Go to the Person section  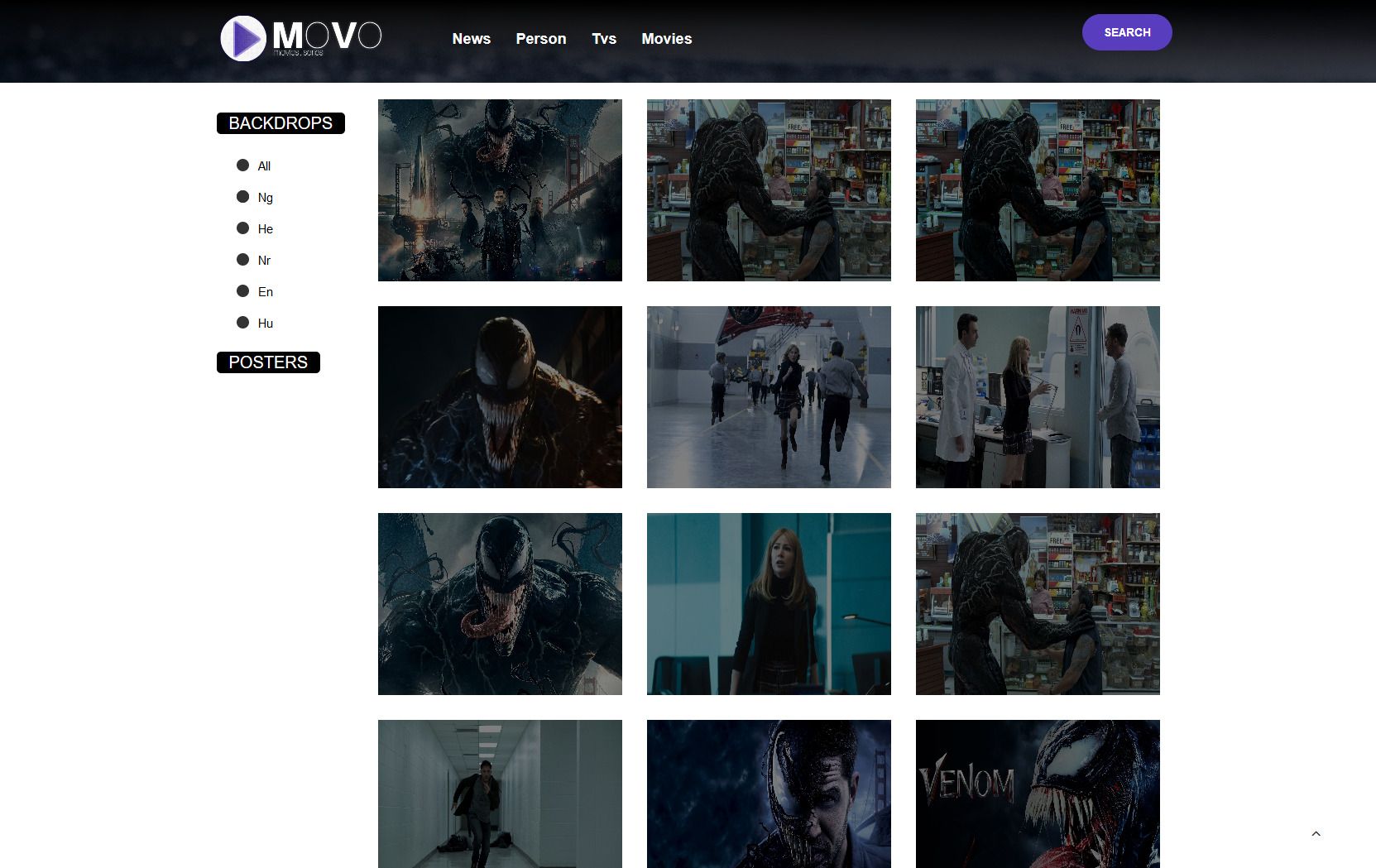pyautogui.click(x=541, y=39)
